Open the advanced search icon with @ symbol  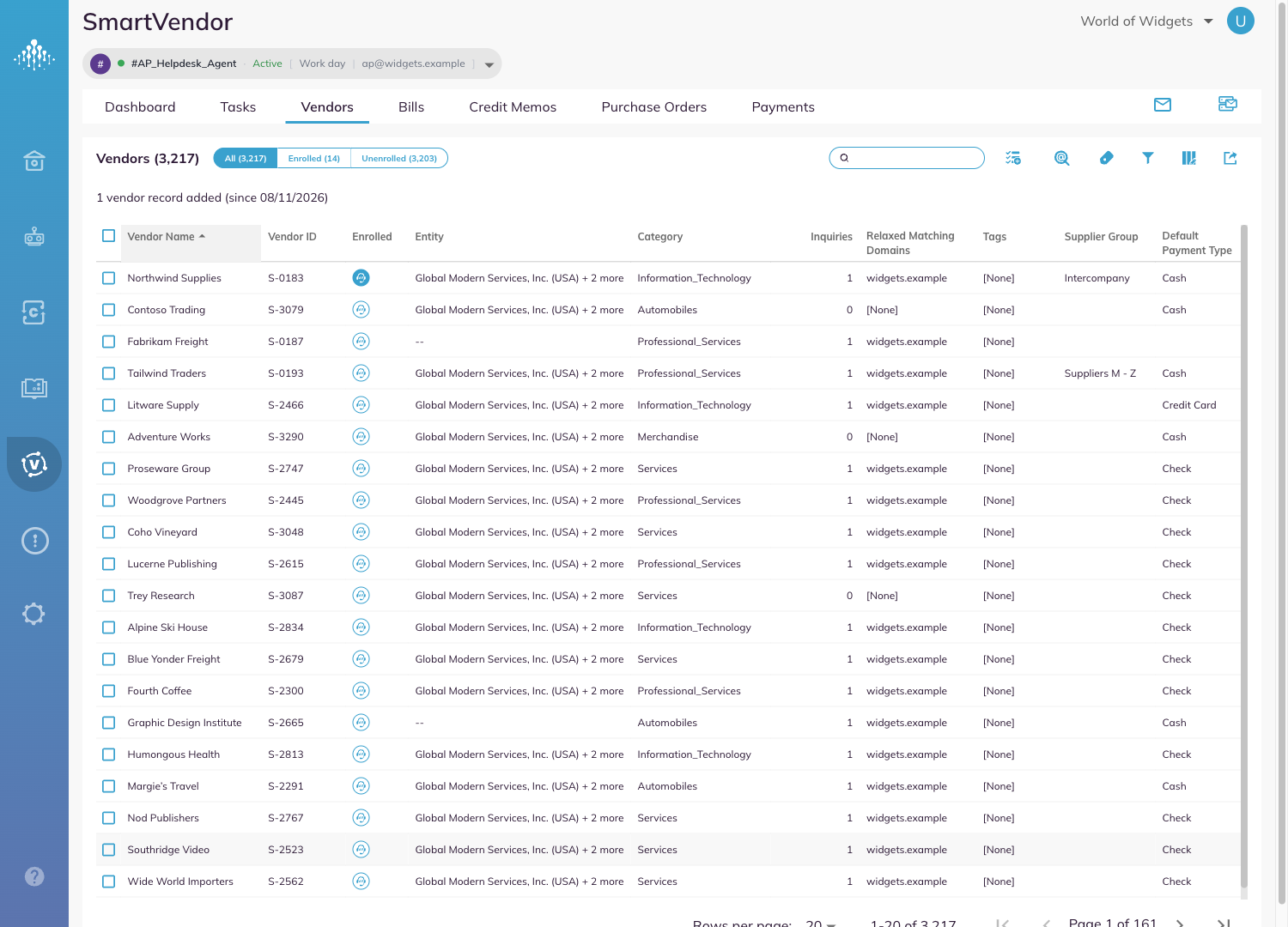click(1062, 158)
